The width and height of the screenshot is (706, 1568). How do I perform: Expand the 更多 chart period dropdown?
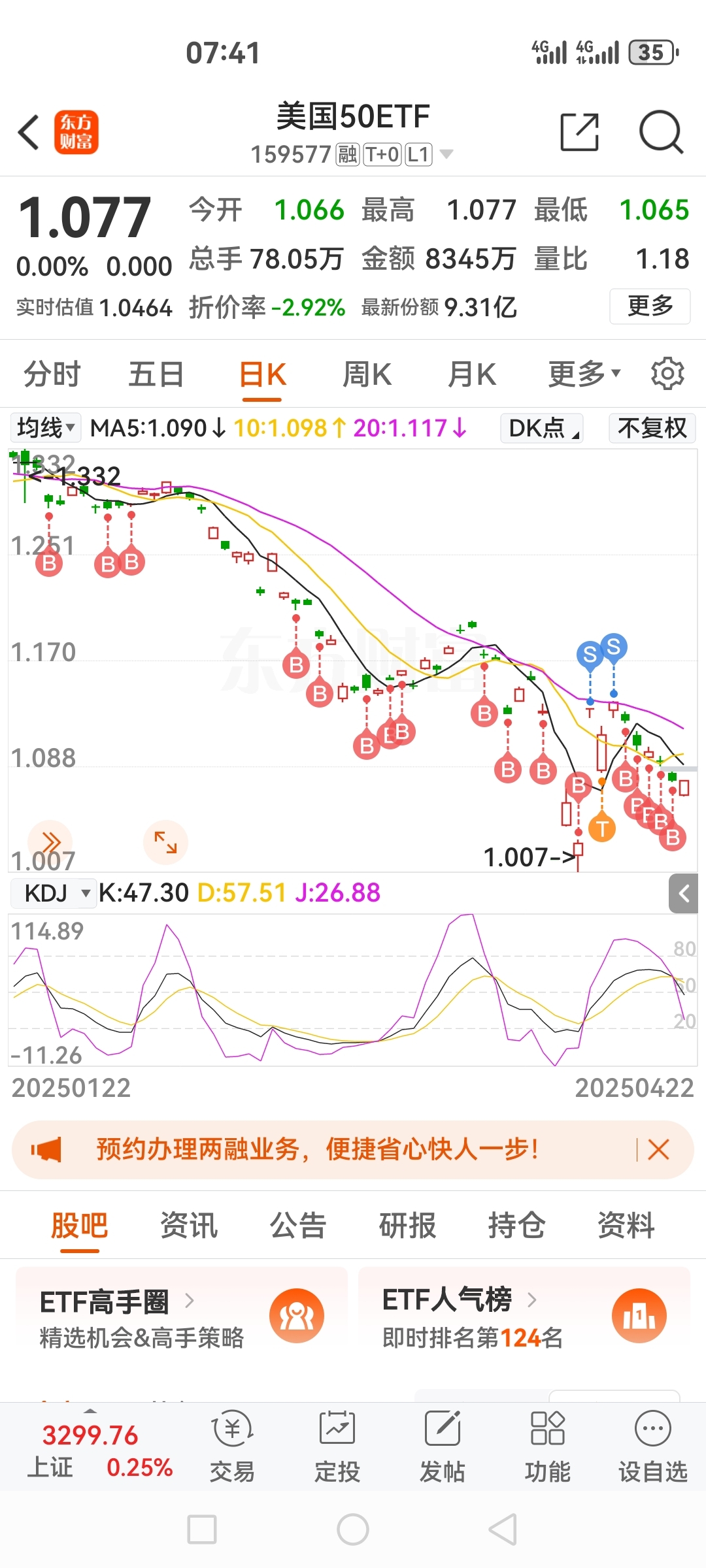pyautogui.click(x=584, y=374)
